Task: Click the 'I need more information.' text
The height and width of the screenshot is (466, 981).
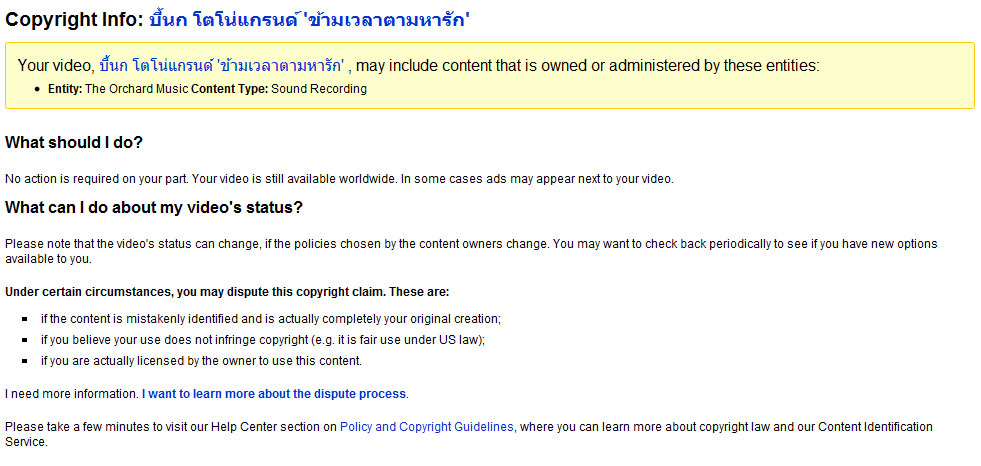Action: point(72,394)
